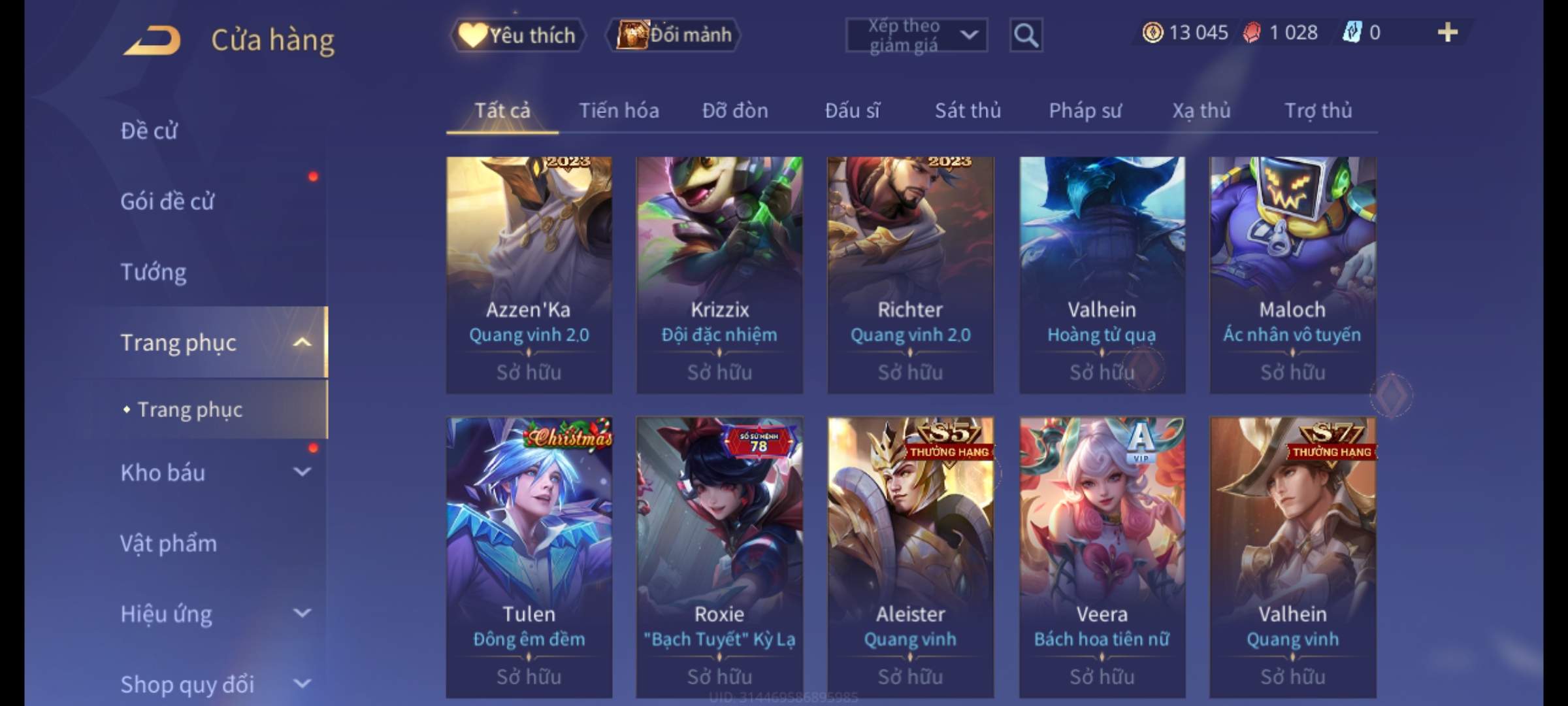Tap the back arrow icon
Viewport: 1568px width, 706px height.
(x=152, y=41)
